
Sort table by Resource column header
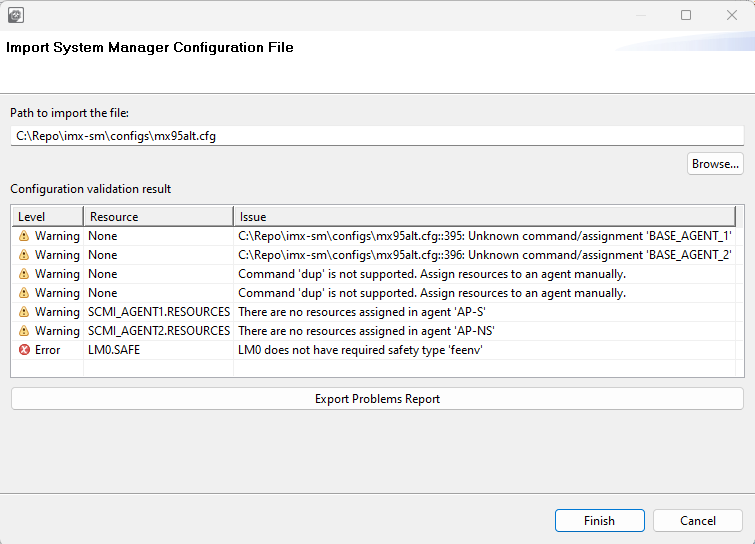click(158, 216)
